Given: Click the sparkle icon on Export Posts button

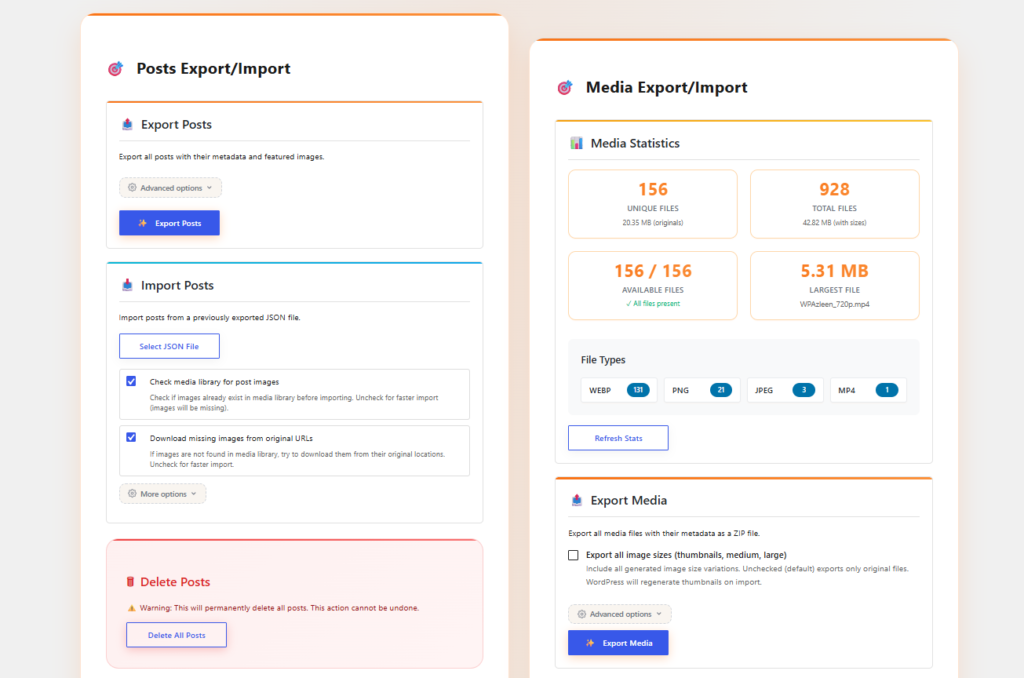Looking at the screenshot, I should pyautogui.click(x=142, y=223).
